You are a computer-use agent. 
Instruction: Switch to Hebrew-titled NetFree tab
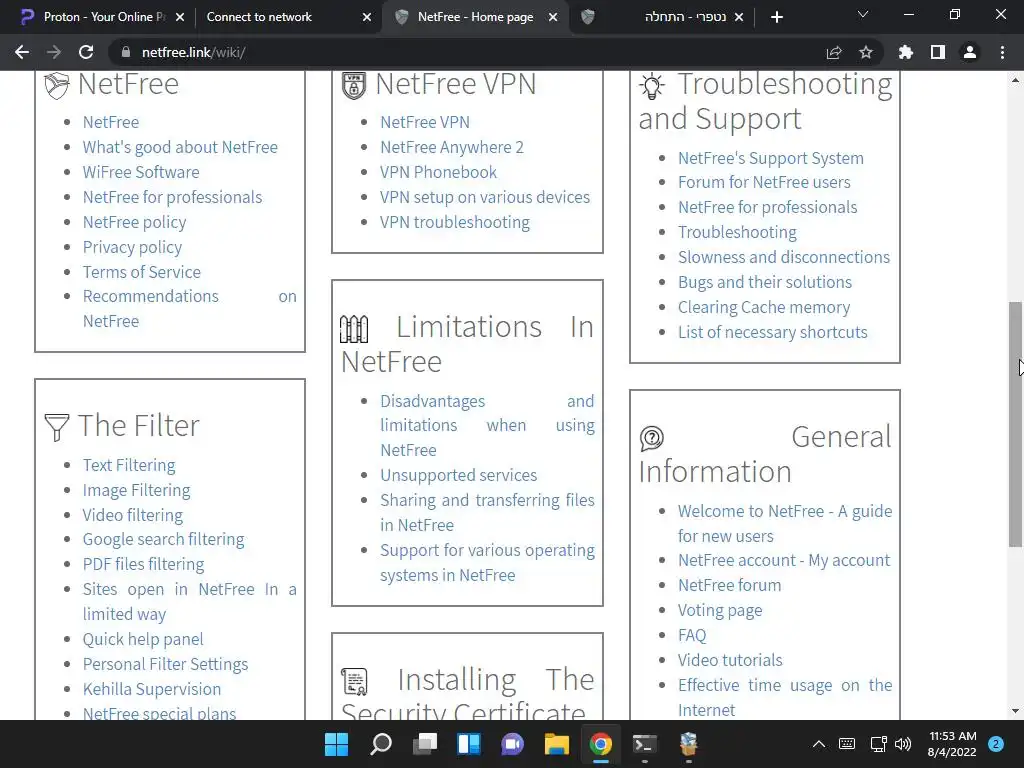click(x=661, y=17)
